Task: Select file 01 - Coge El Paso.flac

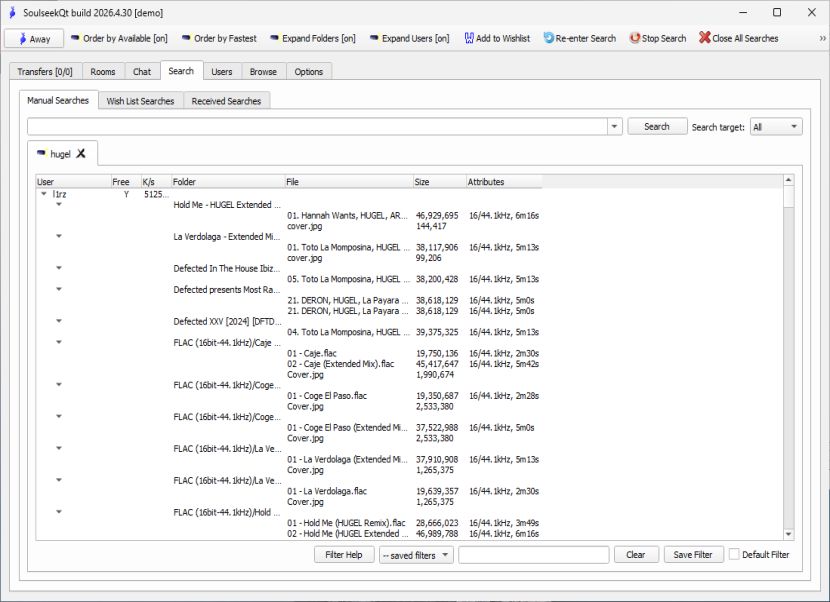Action: tap(327, 396)
